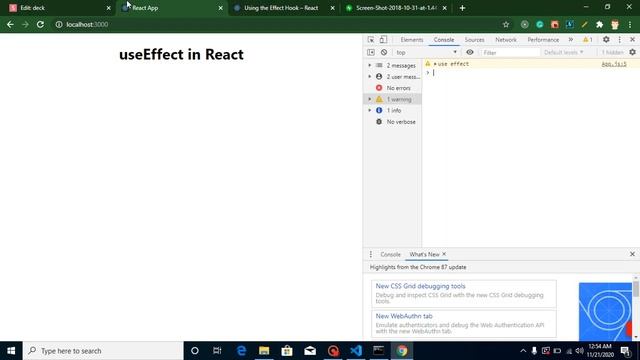Image resolution: width=640 pixels, height=360 pixels.
Task: Open the New WebAuthn tab link
Action: [404, 316]
